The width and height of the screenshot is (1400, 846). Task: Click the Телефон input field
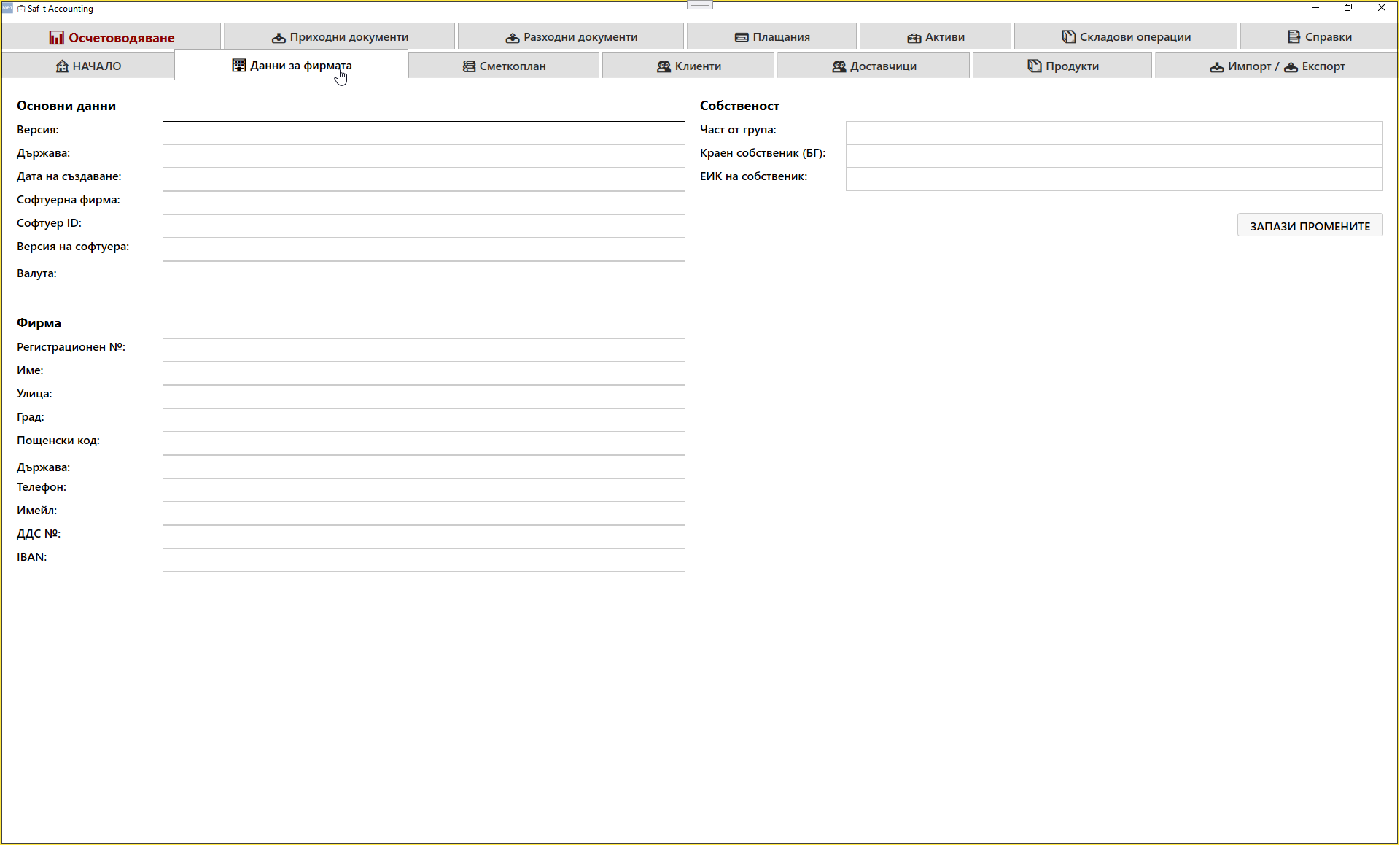[424, 490]
